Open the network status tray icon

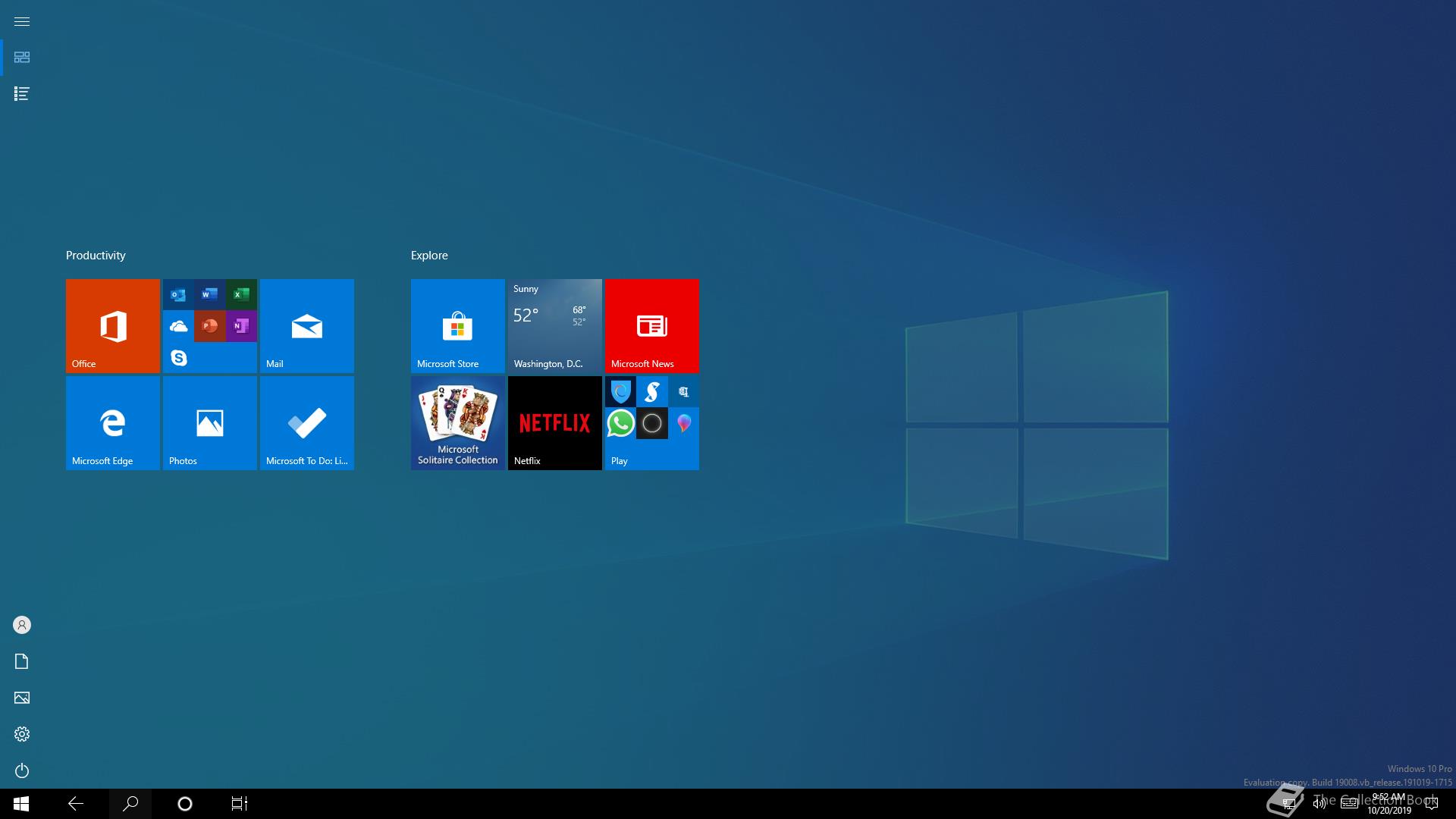tap(1288, 804)
